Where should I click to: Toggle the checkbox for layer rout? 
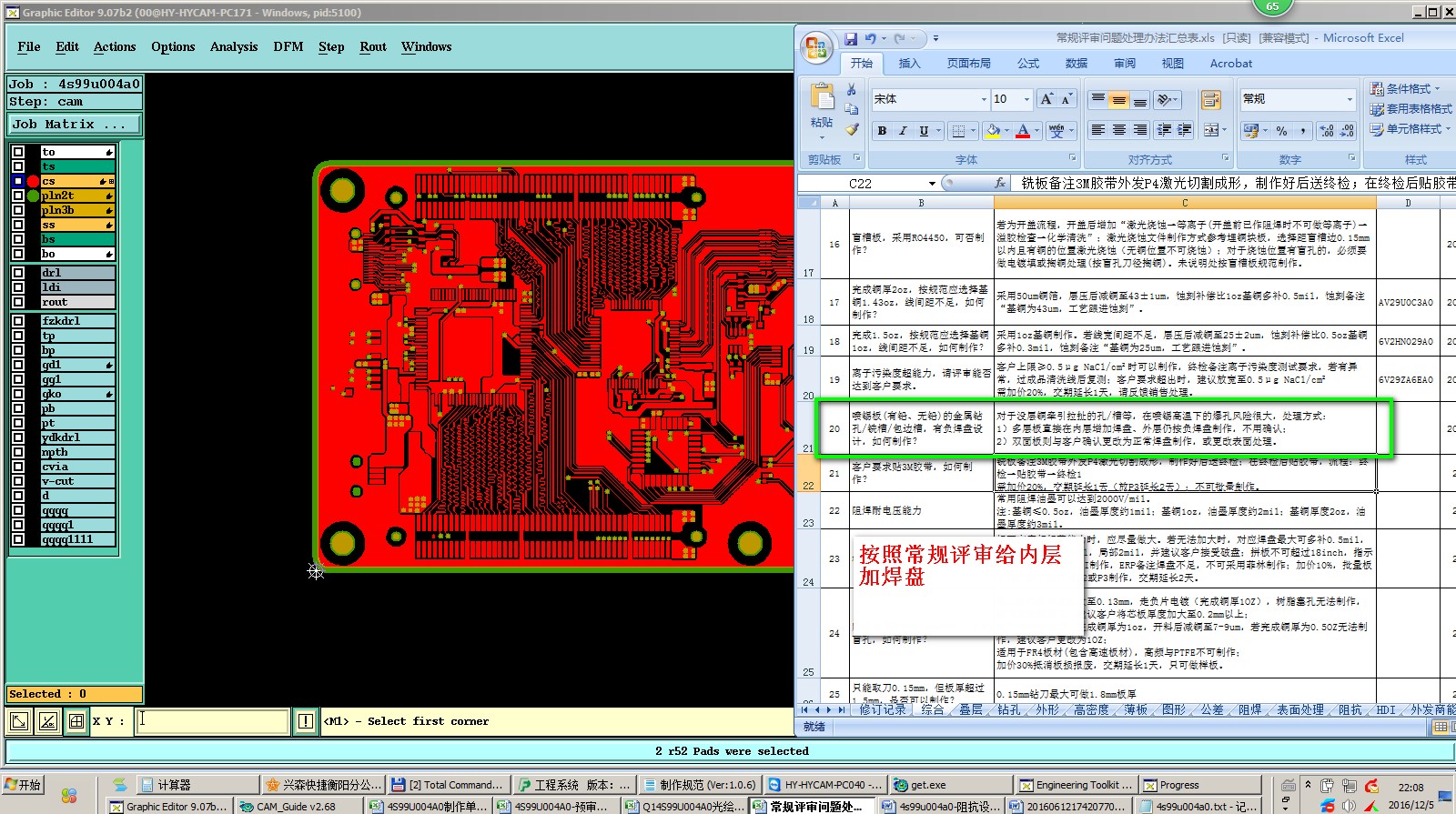[x=18, y=301]
